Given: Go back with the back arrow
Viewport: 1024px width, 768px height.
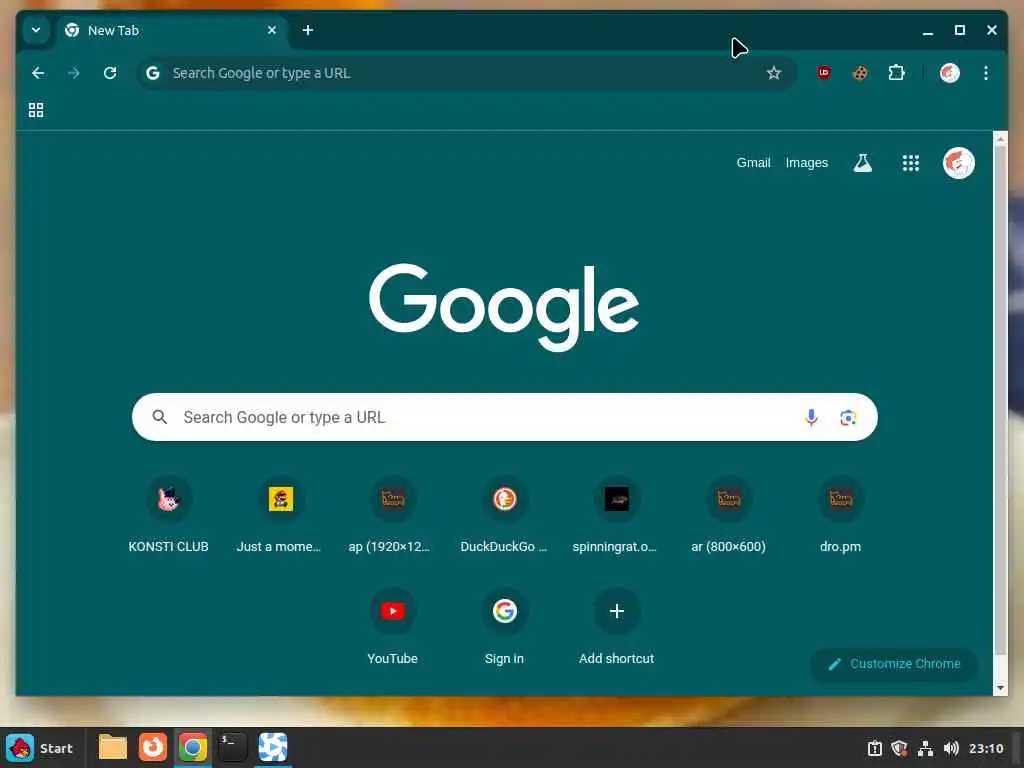Looking at the screenshot, I should [x=38, y=73].
